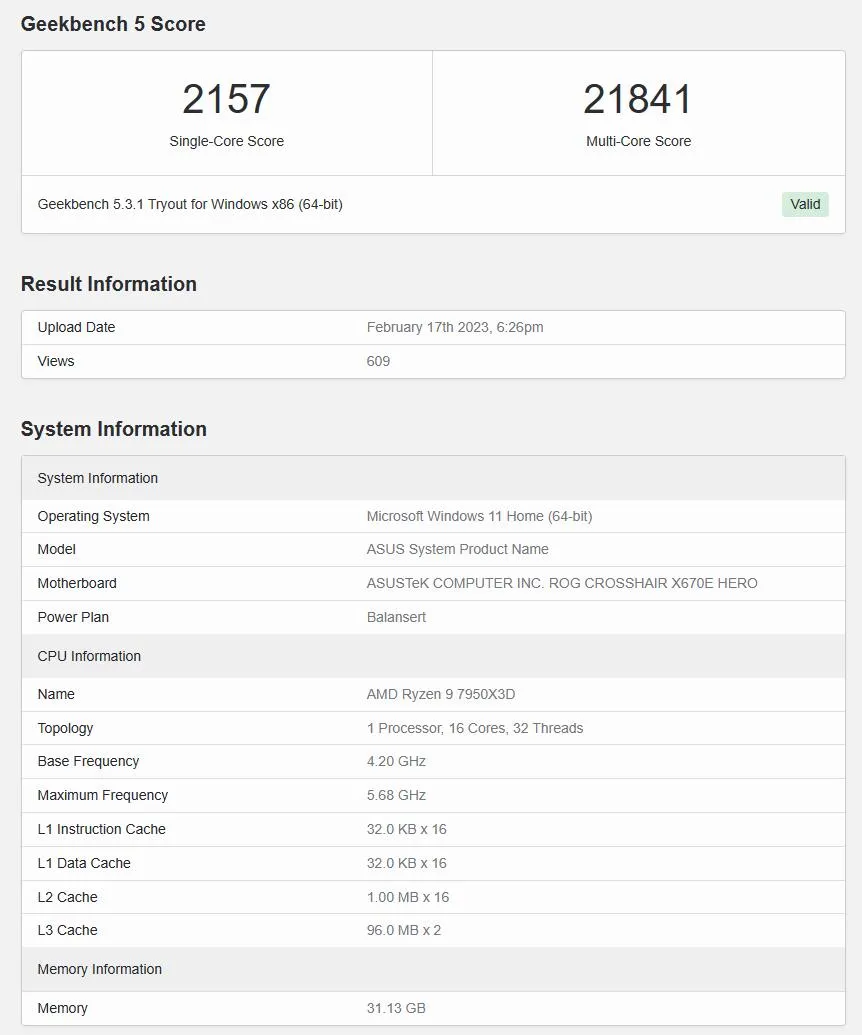The image size is (862, 1035).
Task: Select the 5.68 GHz maximum frequency value
Action: 396,795
